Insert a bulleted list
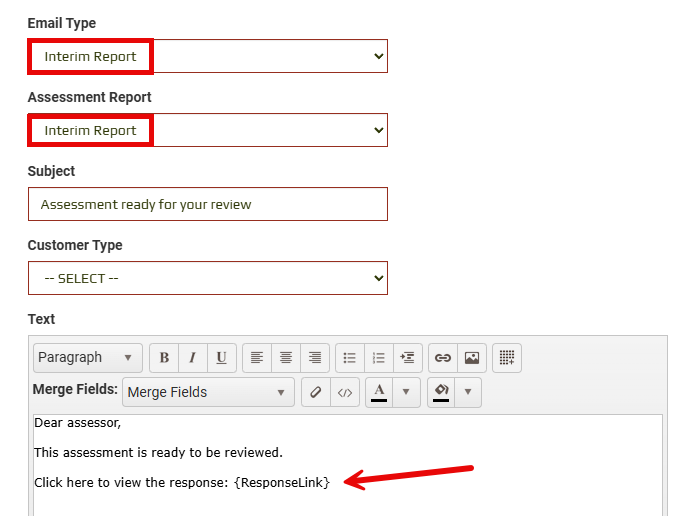This screenshot has height=516, width=691. coord(350,358)
